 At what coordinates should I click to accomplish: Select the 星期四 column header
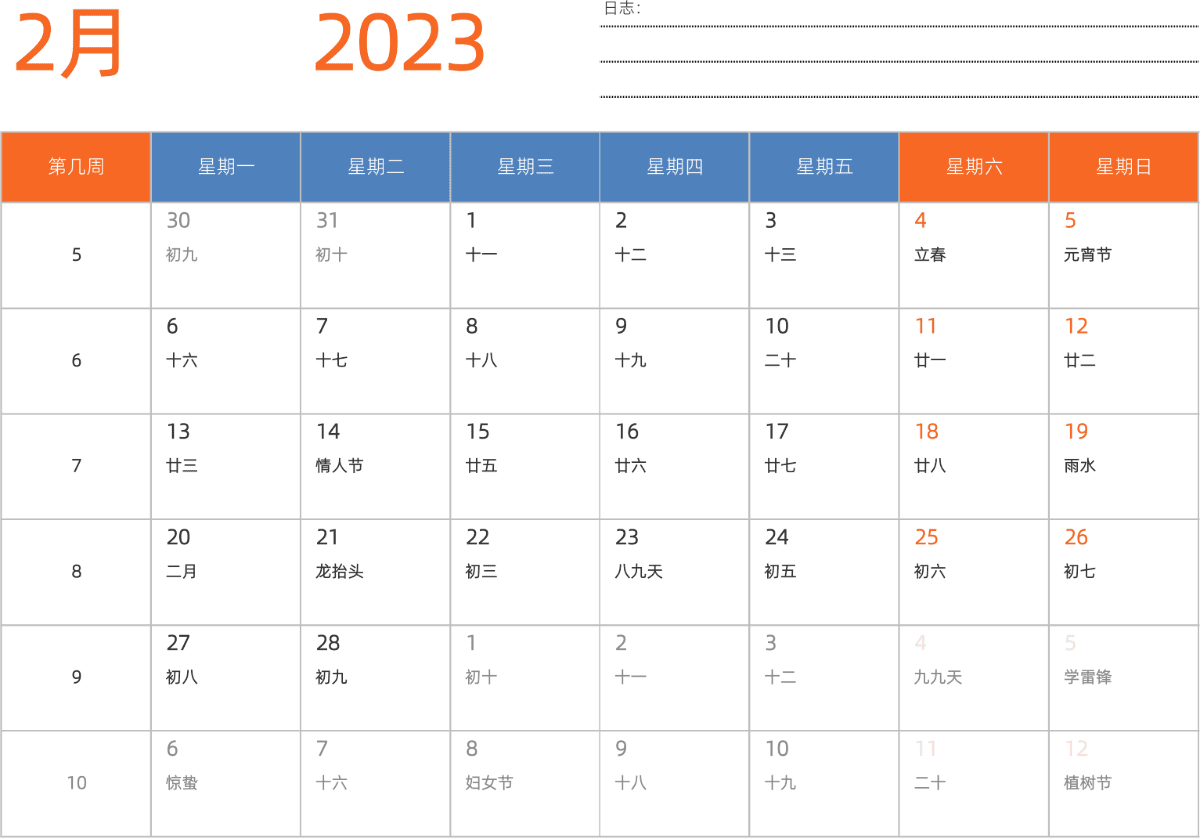(x=675, y=167)
